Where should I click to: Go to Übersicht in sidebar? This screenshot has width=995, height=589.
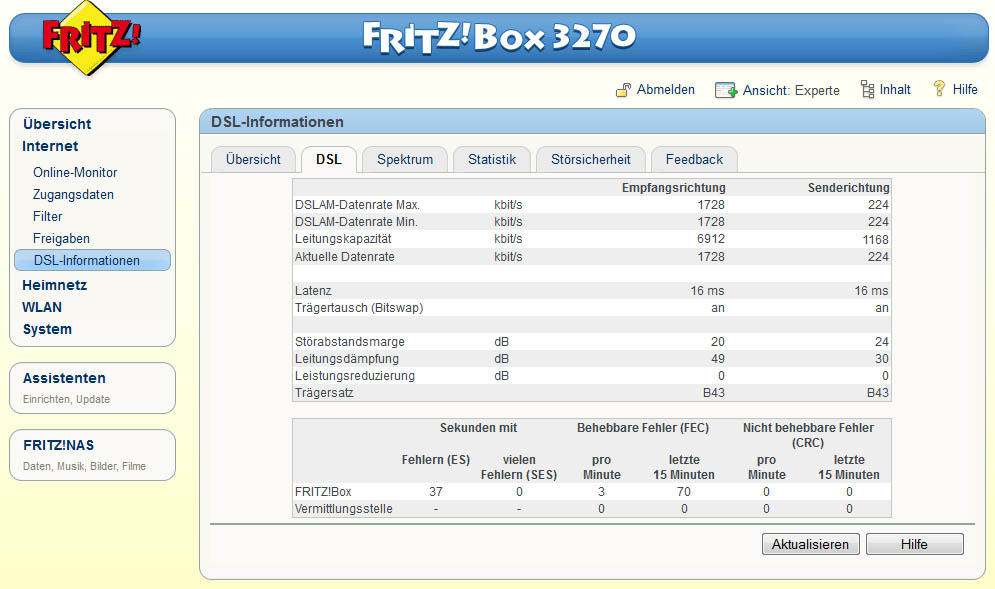57,124
